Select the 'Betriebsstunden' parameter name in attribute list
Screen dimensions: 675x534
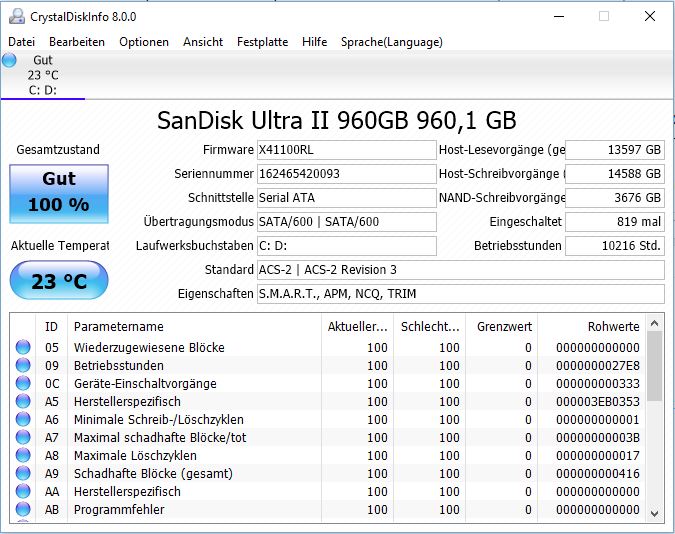[119, 366]
